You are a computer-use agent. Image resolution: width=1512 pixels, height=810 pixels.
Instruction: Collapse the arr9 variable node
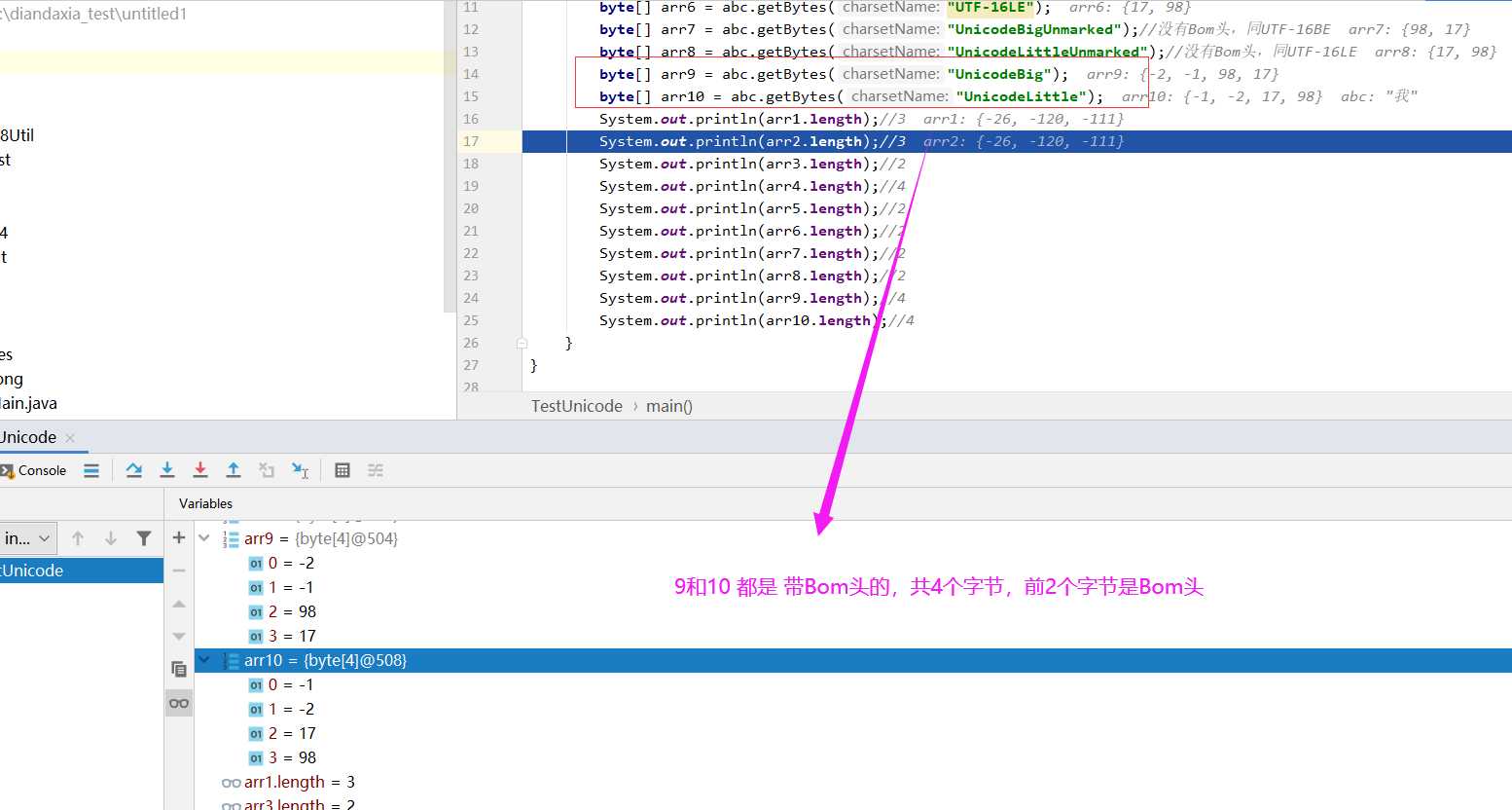pos(204,538)
